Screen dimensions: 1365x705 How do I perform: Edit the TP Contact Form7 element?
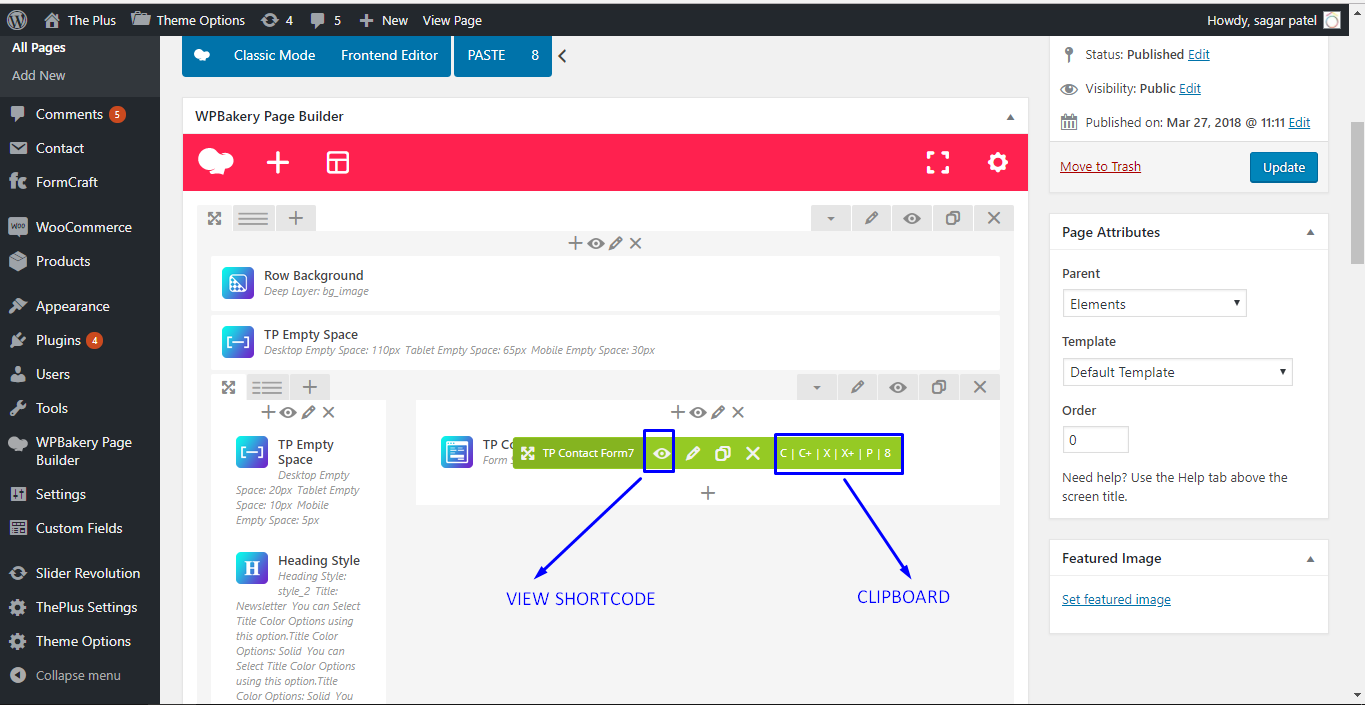click(692, 453)
